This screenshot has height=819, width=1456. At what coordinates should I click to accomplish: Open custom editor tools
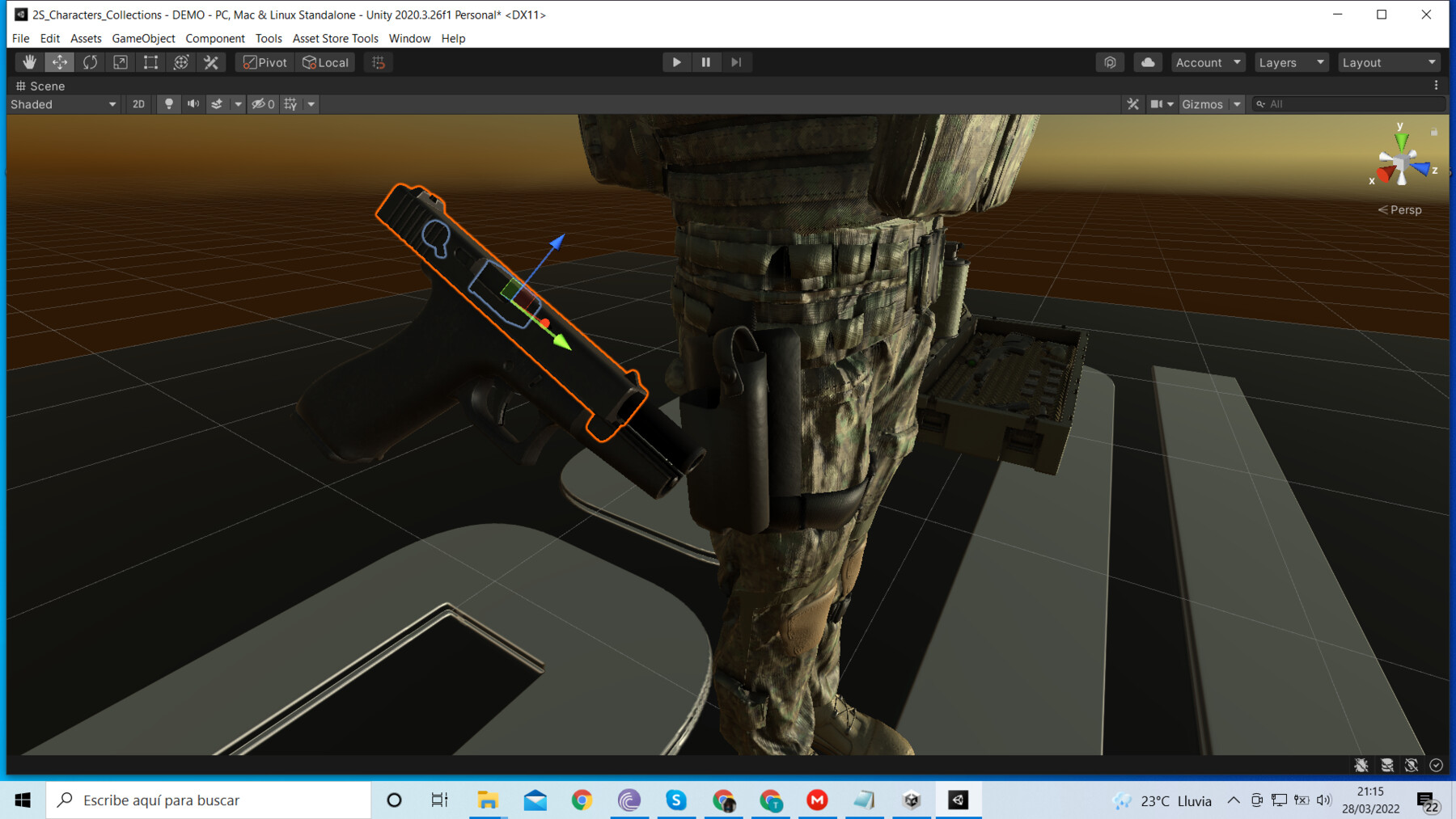[x=211, y=62]
